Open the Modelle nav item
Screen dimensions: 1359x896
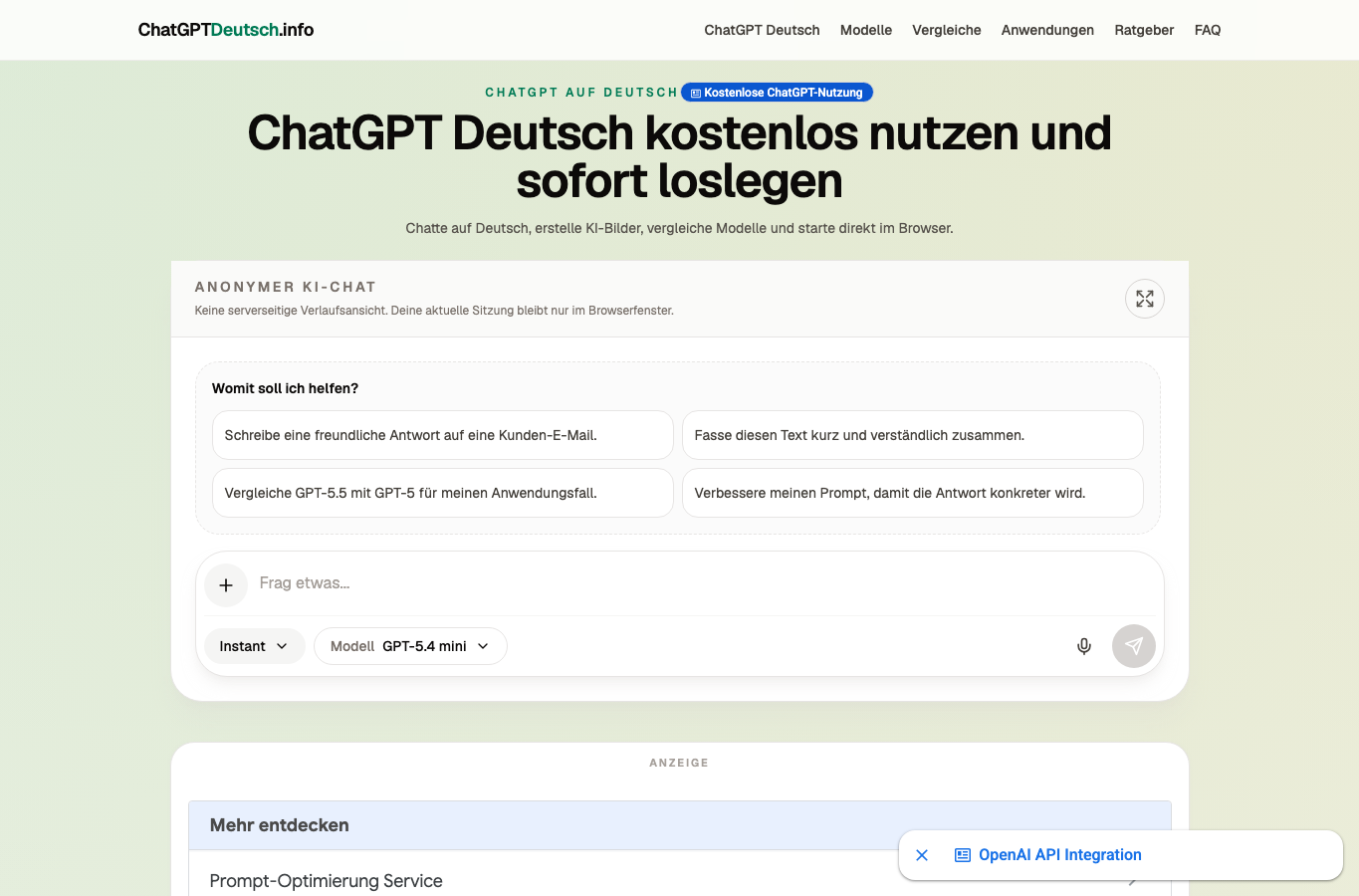pyautogui.click(x=866, y=30)
